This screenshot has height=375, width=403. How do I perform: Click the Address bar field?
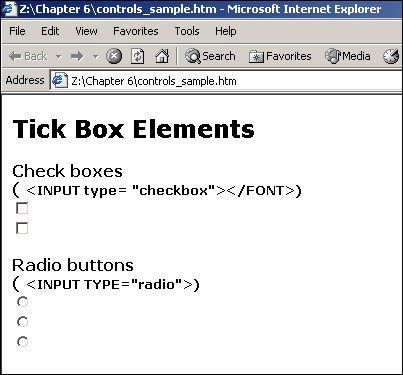point(227,81)
